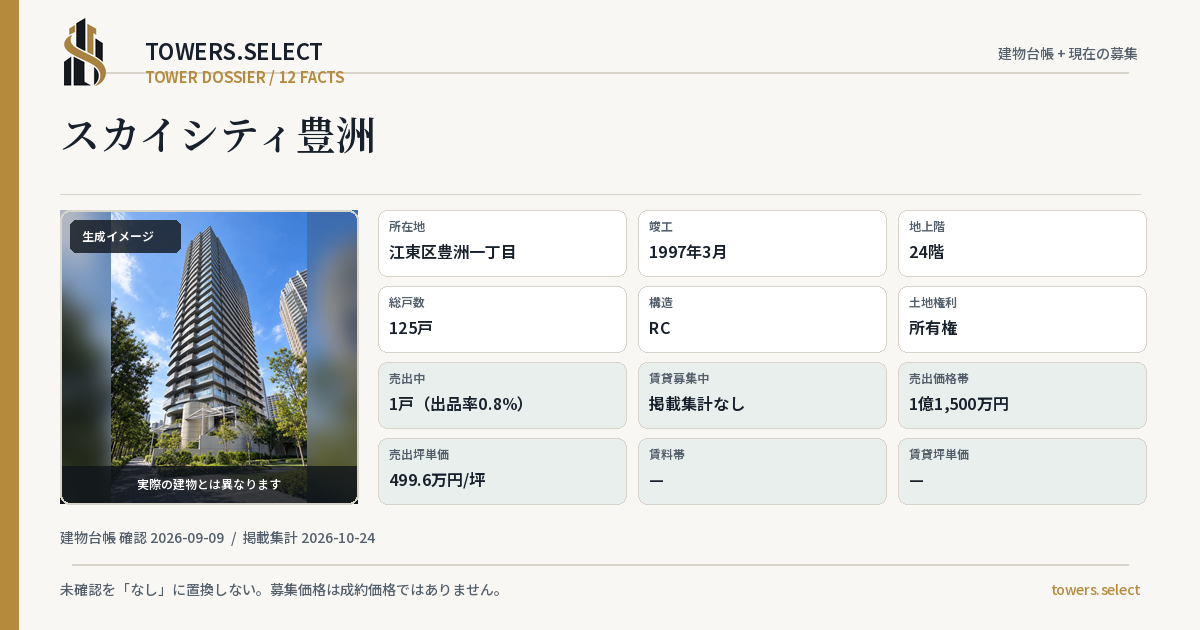Select the 売出坪単価 card showing 499.6万円/坪
Viewport: 1200px width, 630px height.
coord(502,471)
